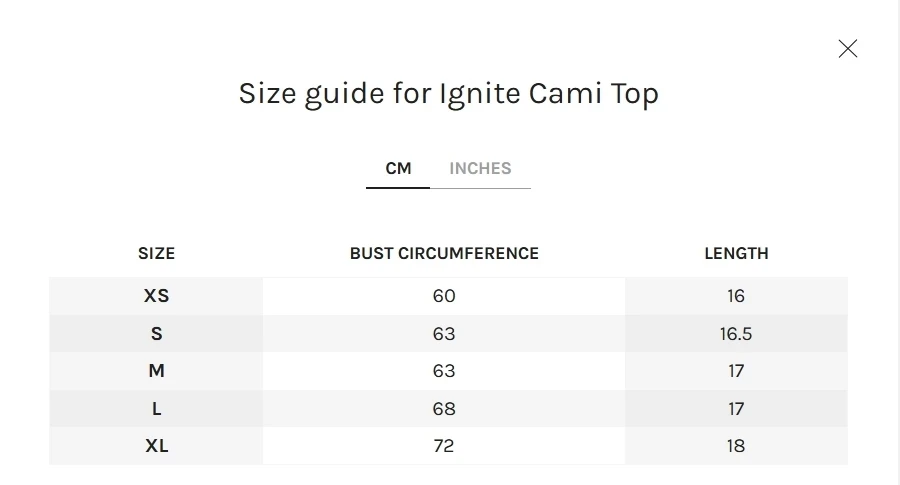900x485 pixels.
Task: Select the S size row label
Action: point(156,334)
